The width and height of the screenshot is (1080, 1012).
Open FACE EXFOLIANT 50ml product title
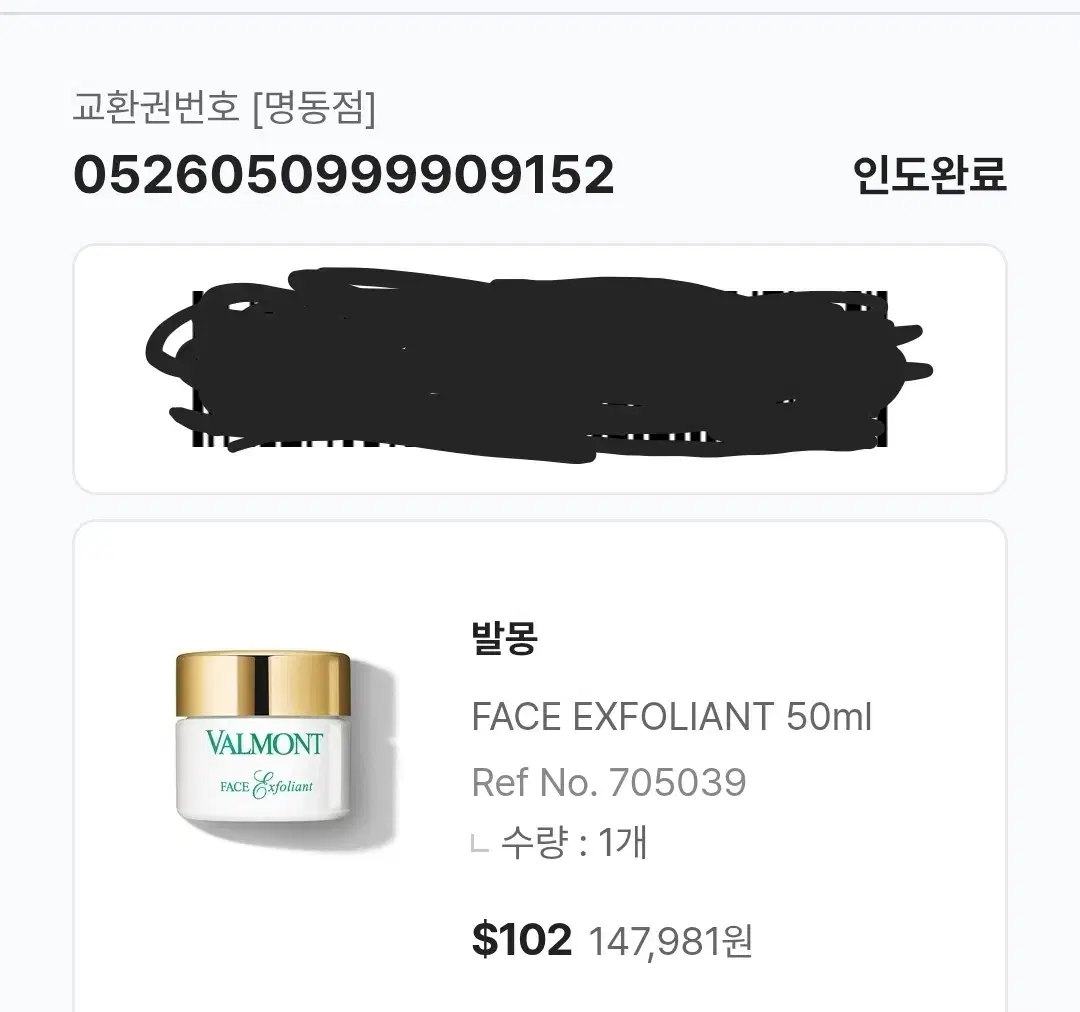[672, 716]
